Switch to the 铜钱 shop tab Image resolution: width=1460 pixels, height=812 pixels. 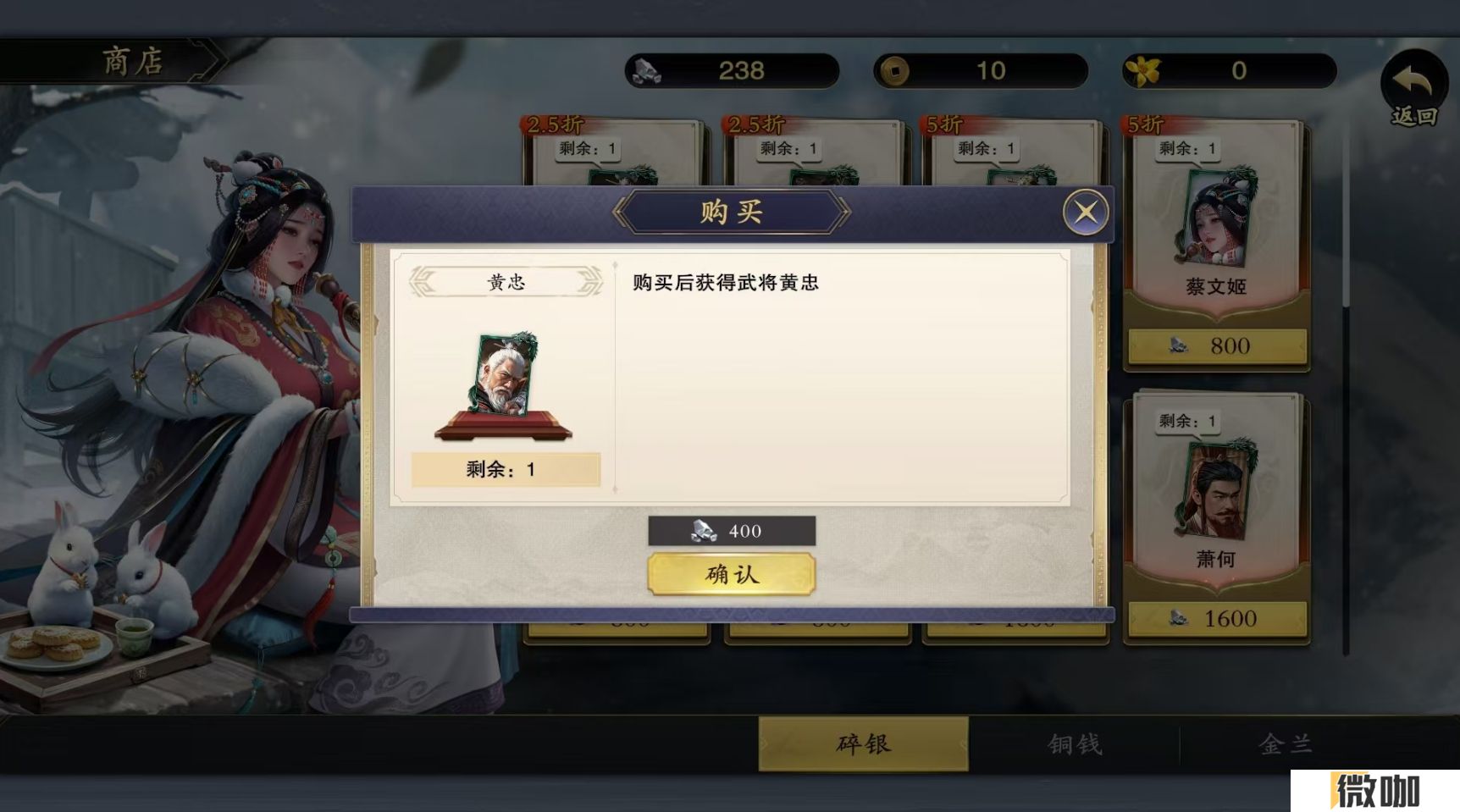pos(1075,743)
